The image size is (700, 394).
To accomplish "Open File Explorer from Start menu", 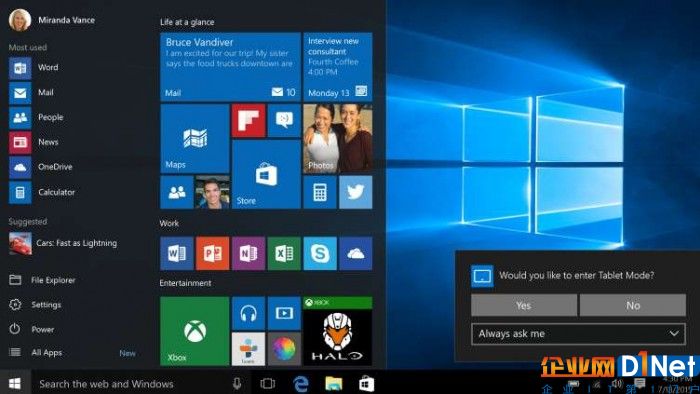I will click(x=42, y=280).
